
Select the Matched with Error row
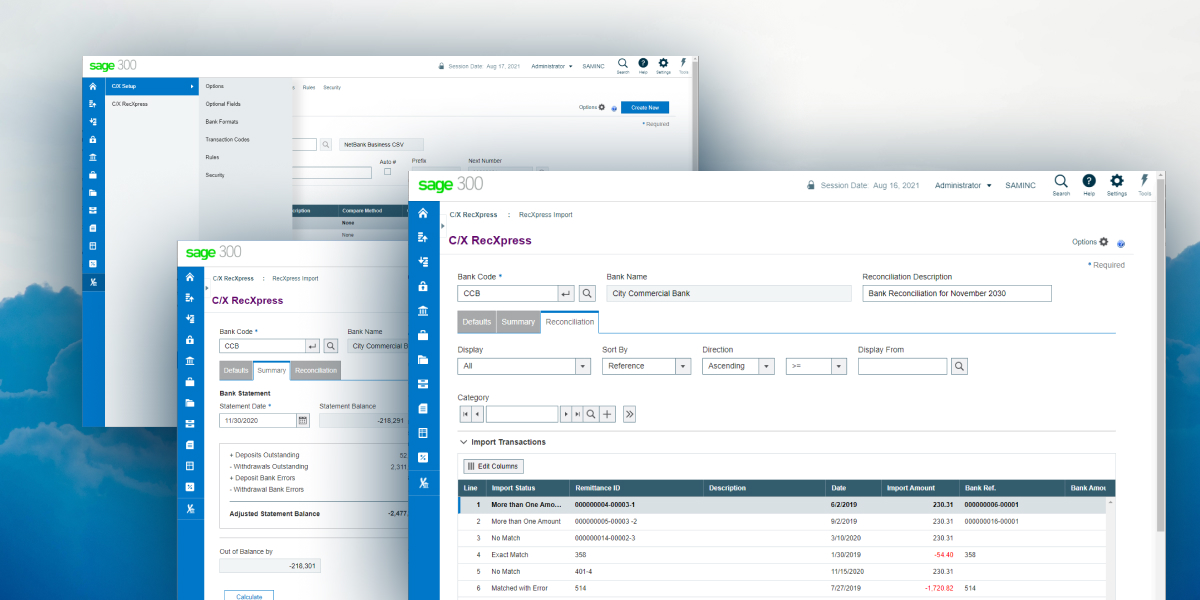[782, 588]
